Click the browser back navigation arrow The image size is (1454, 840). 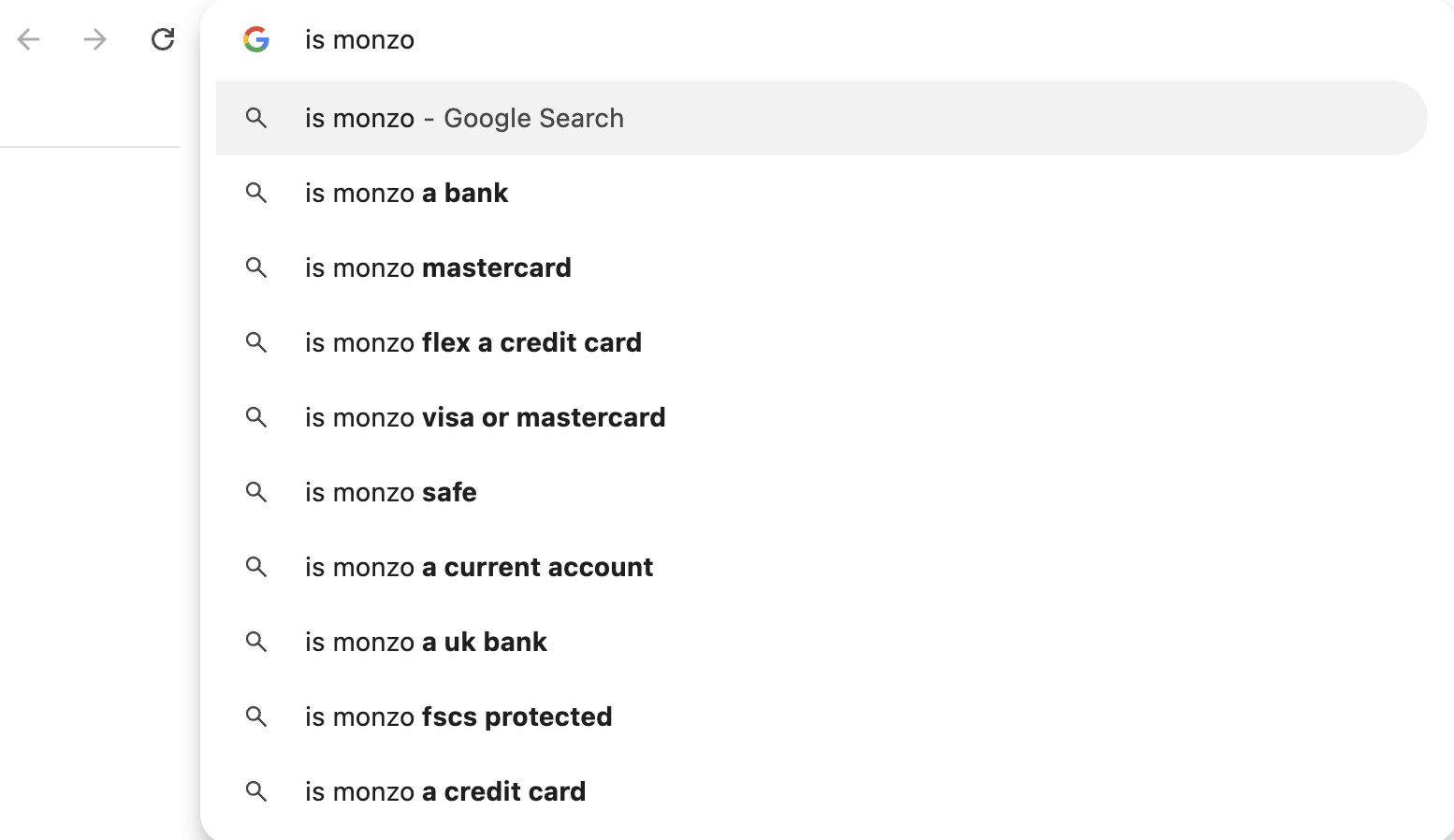pyautogui.click(x=28, y=39)
